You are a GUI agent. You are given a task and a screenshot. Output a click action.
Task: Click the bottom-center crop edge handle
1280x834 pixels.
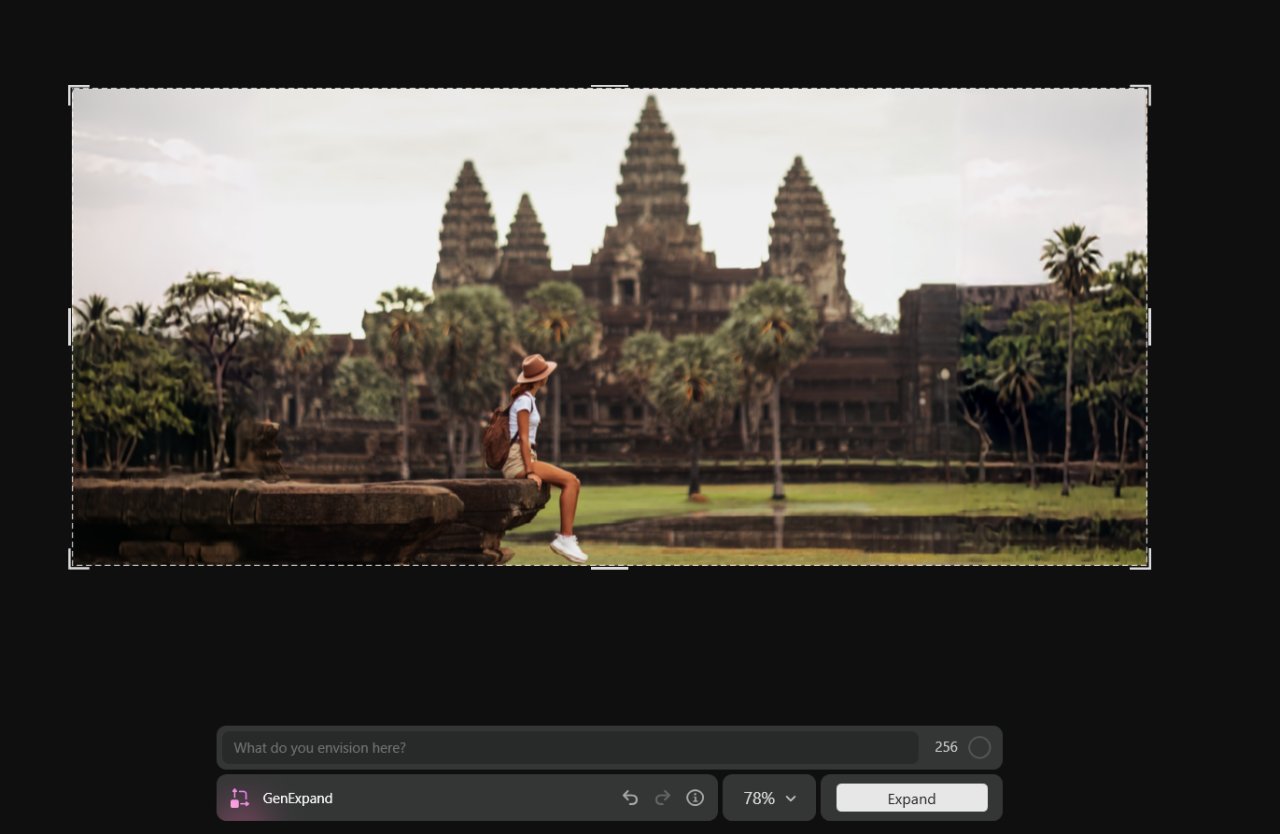click(610, 567)
